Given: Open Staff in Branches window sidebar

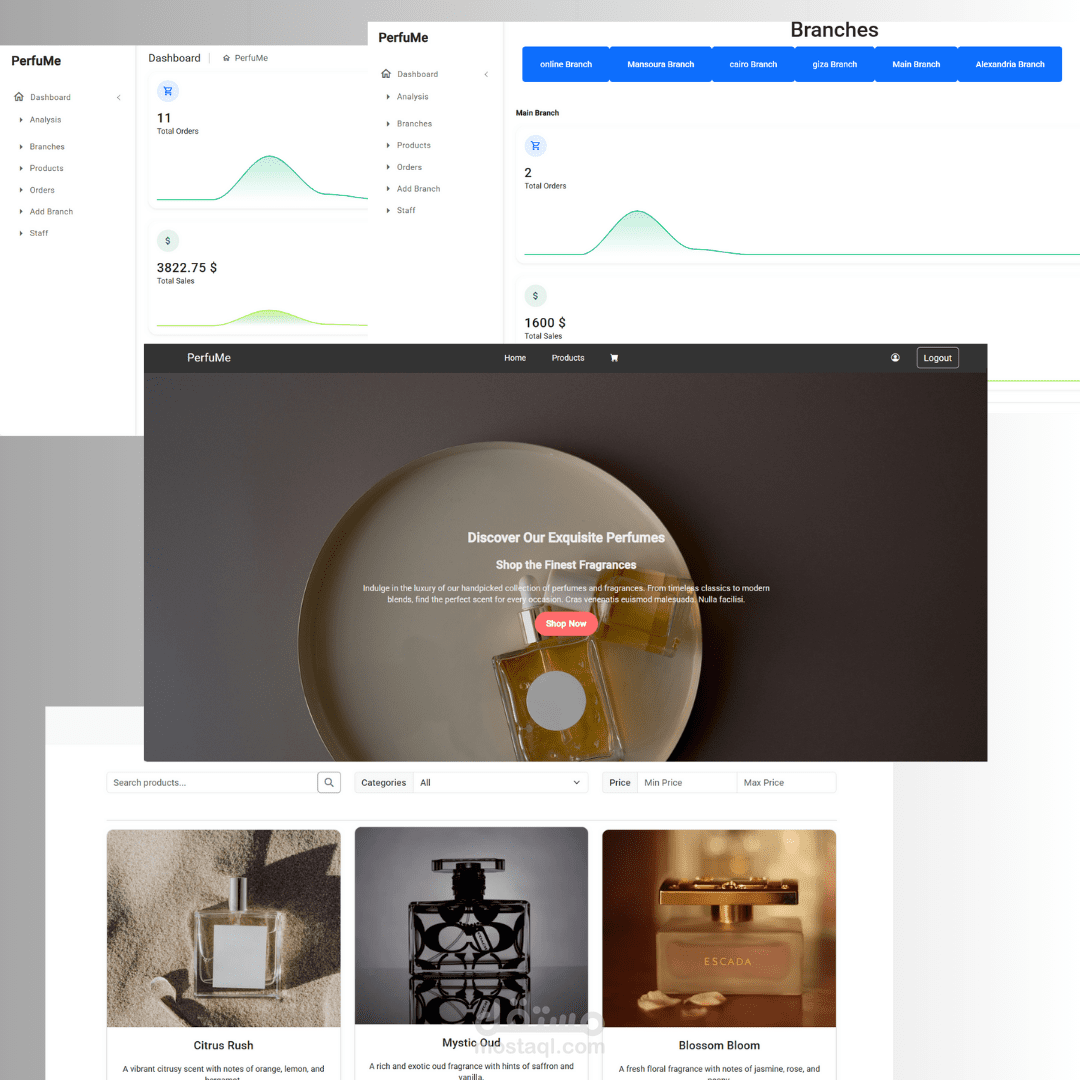Looking at the screenshot, I should pos(406,211).
